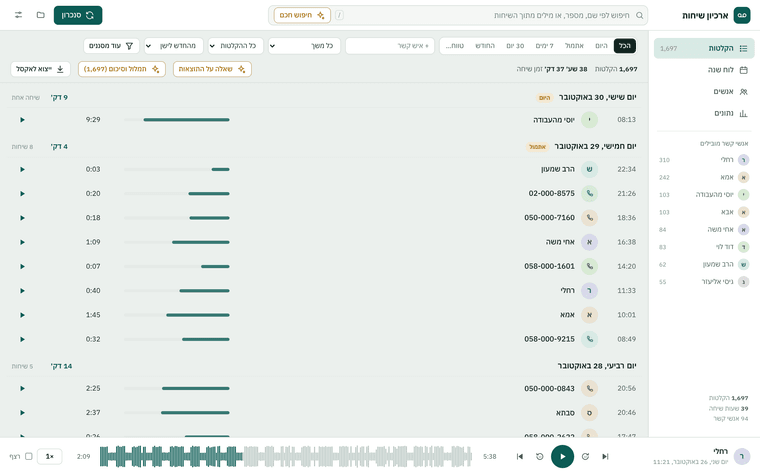Select the היום date filter tab

(601, 46)
